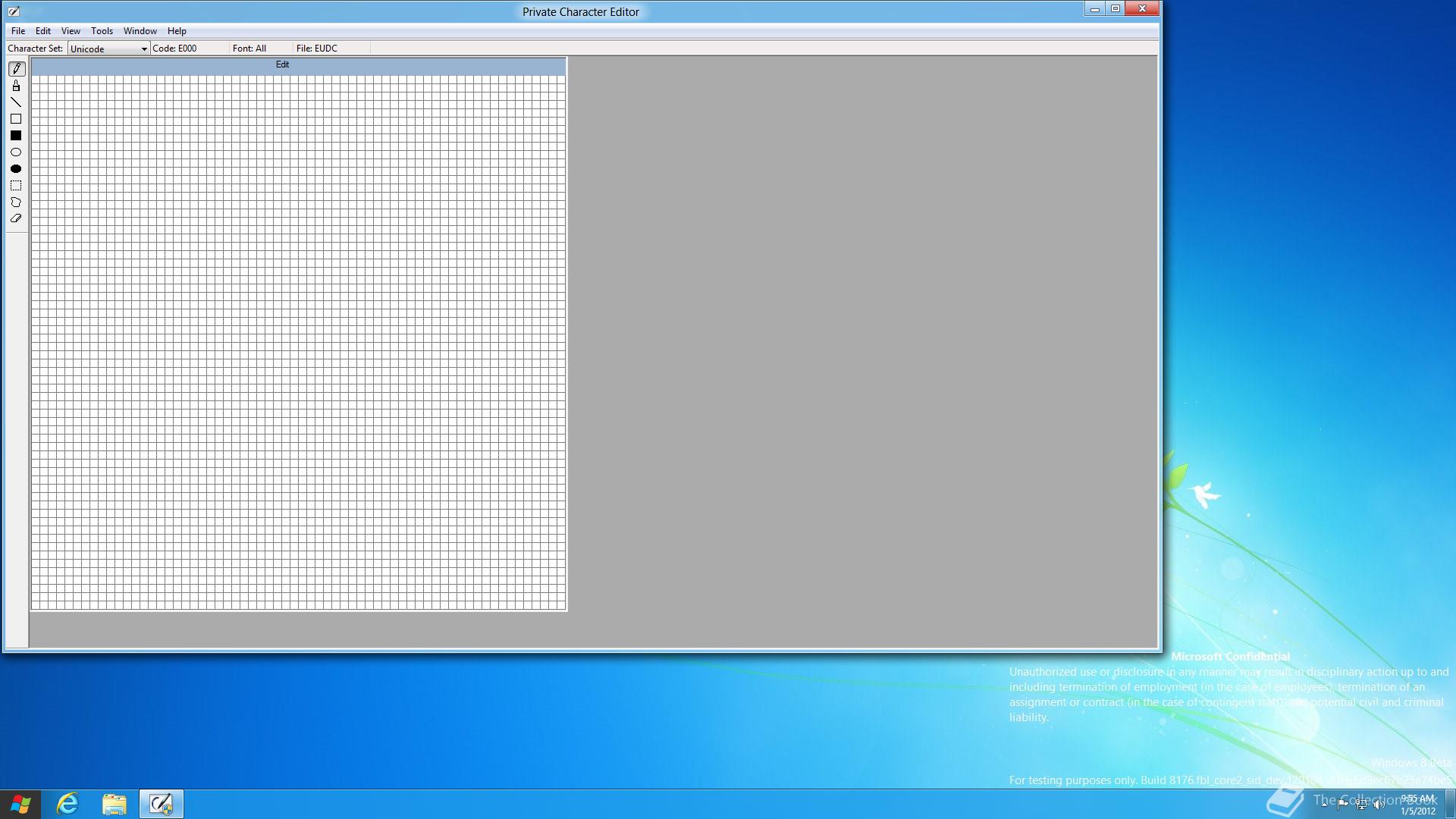Image resolution: width=1456 pixels, height=819 pixels.
Task: Open the Start button on the taskbar
Action: 20,804
